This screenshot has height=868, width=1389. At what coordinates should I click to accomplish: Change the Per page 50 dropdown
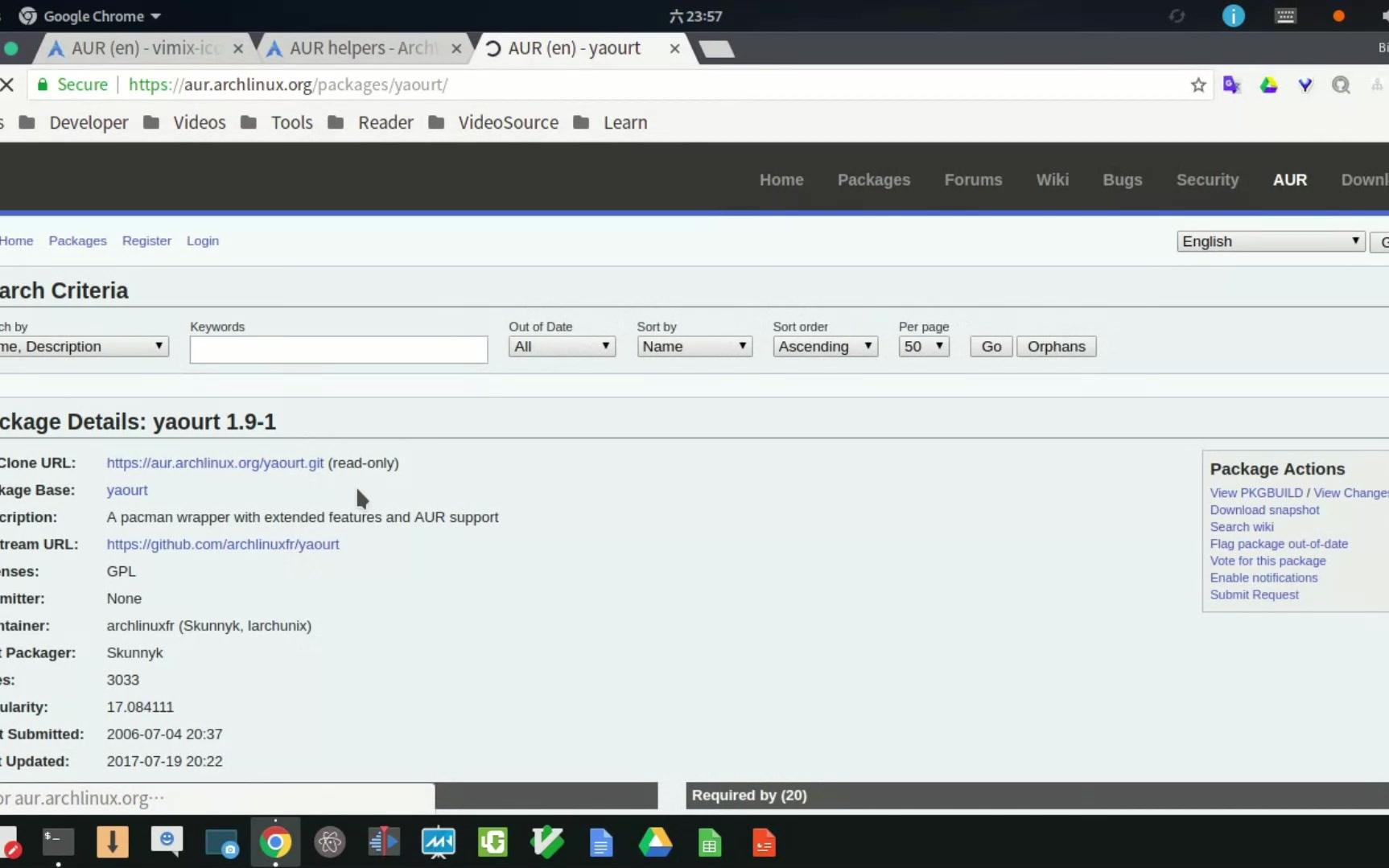point(924,347)
